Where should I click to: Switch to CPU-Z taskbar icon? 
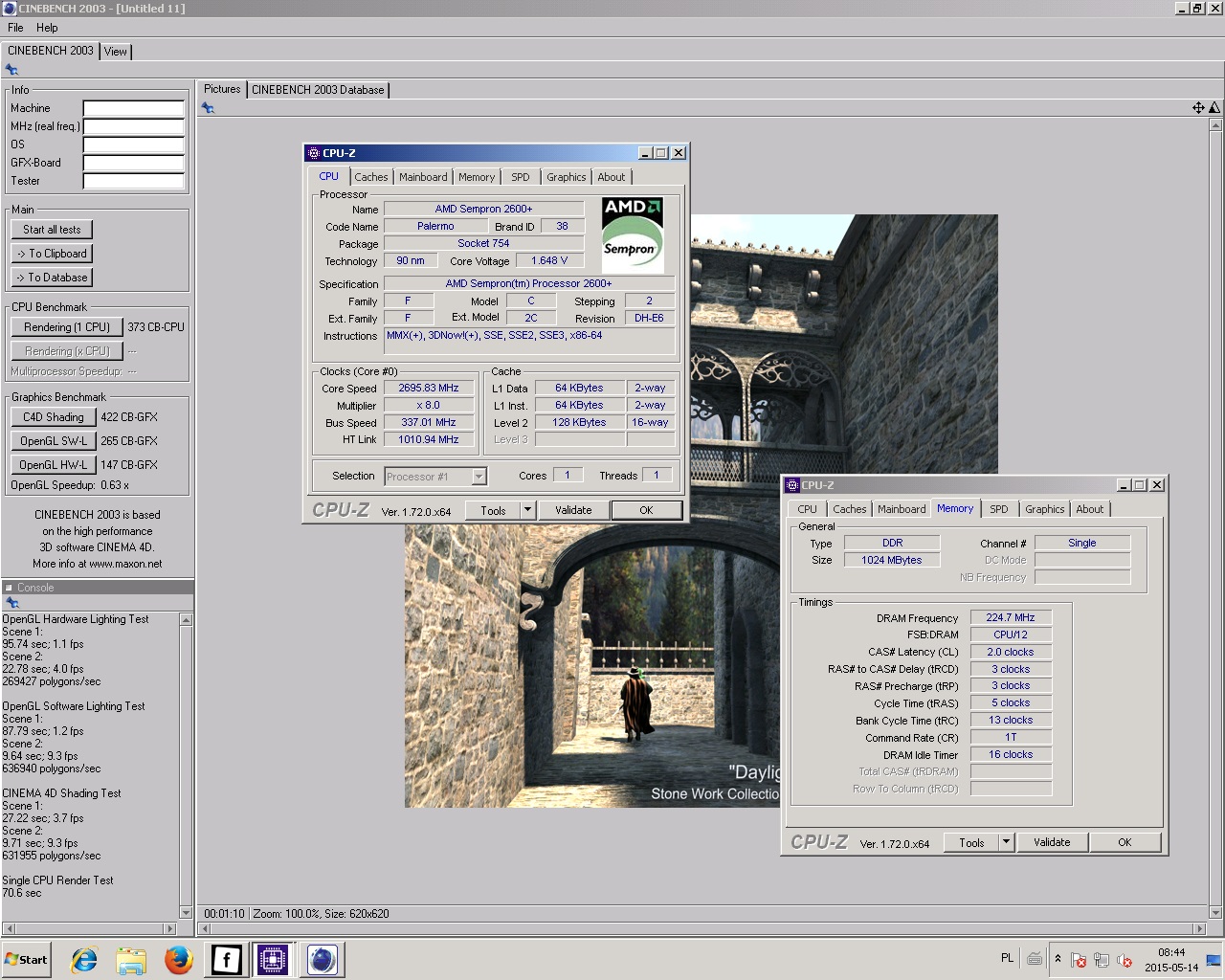click(x=273, y=960)
